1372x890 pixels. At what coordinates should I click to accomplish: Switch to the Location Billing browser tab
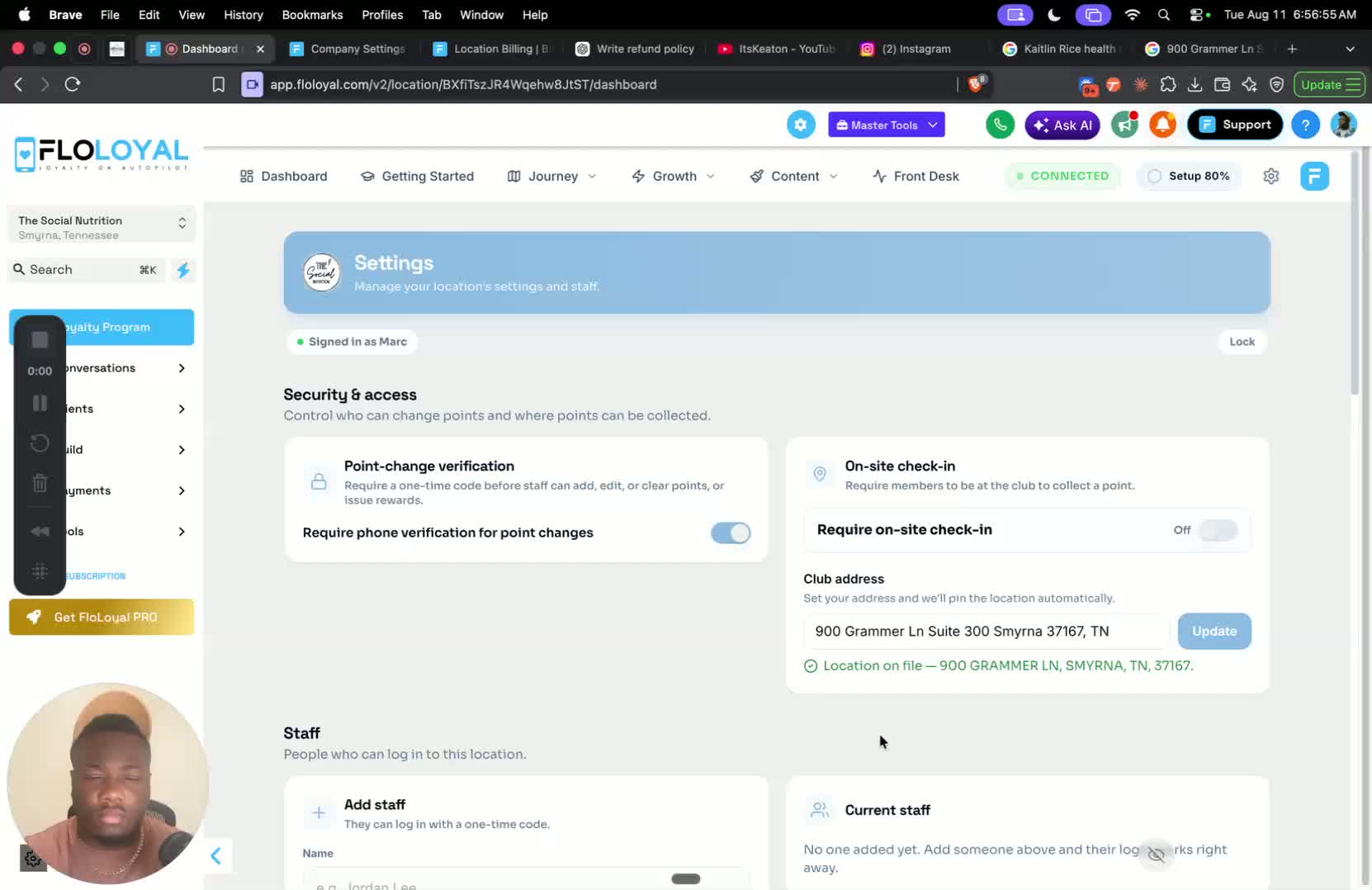[x=490, y=49]
